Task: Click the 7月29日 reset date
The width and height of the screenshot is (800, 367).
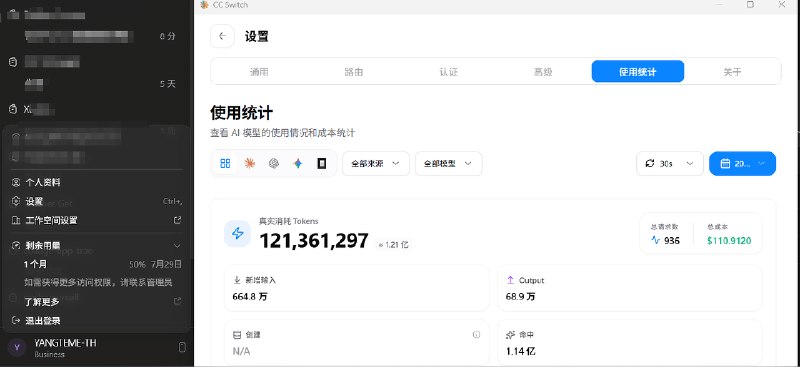Action: click(166, 264)
